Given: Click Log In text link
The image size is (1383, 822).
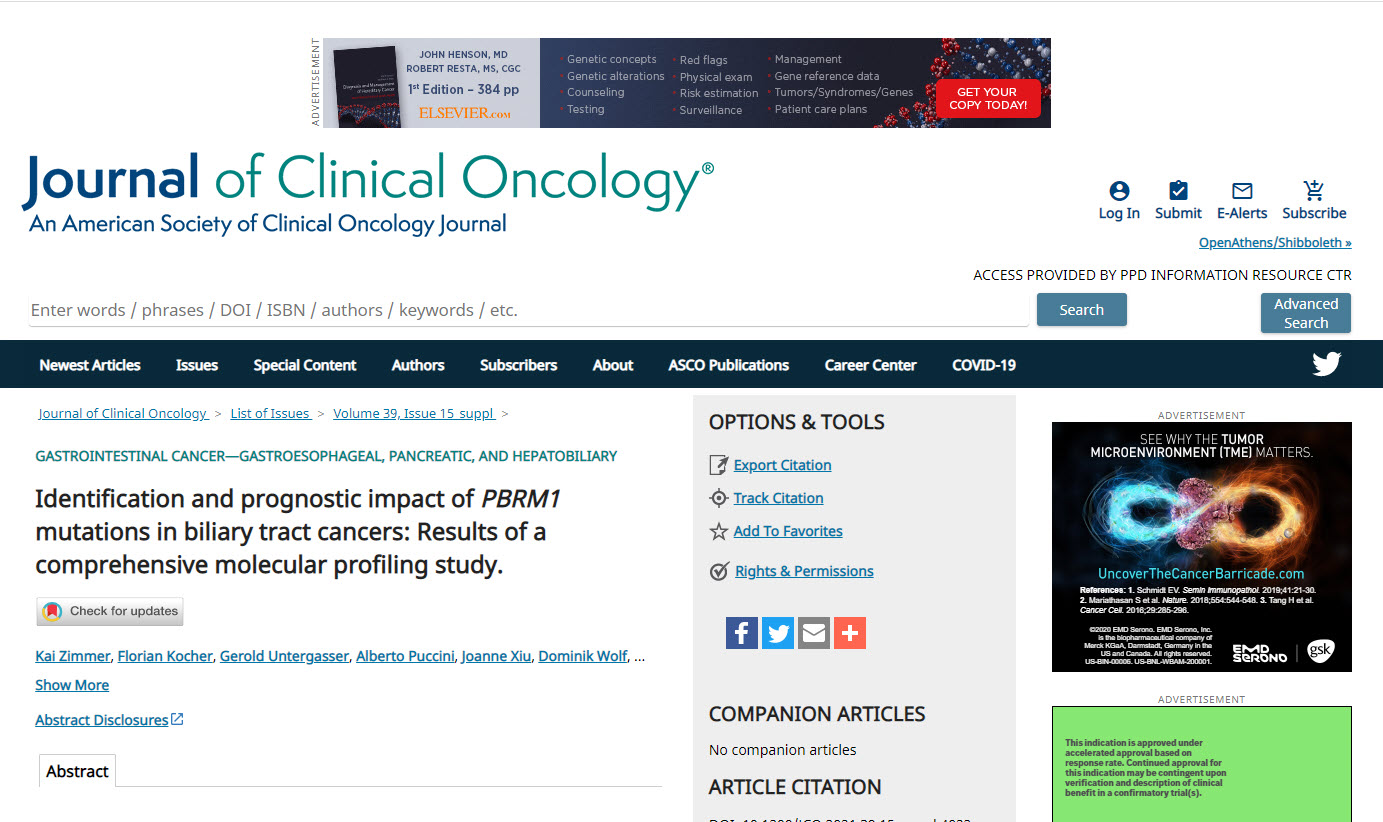Looking at the screenshot, I should coord(1119,213).
